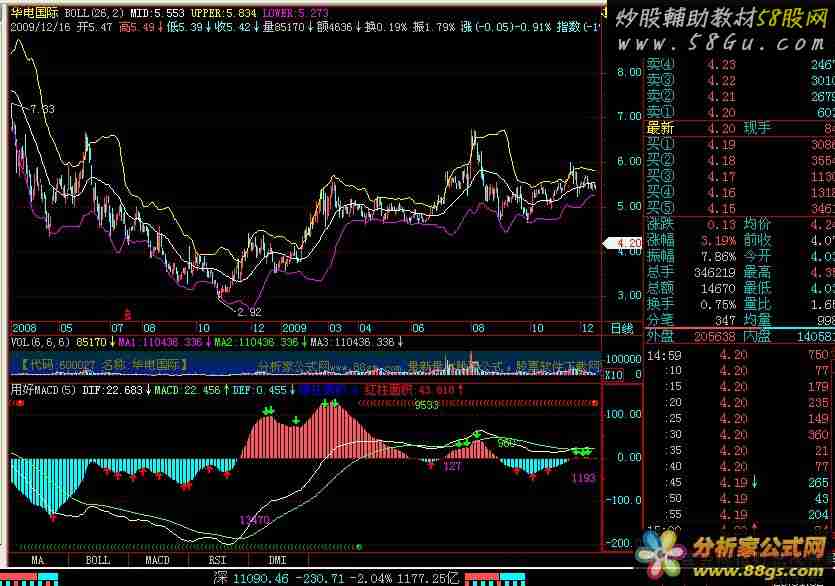Select the 卖① ask row at 4.20
Viewport: 835px width, 586px height.
pyautogui.click(x=740, y=113)
